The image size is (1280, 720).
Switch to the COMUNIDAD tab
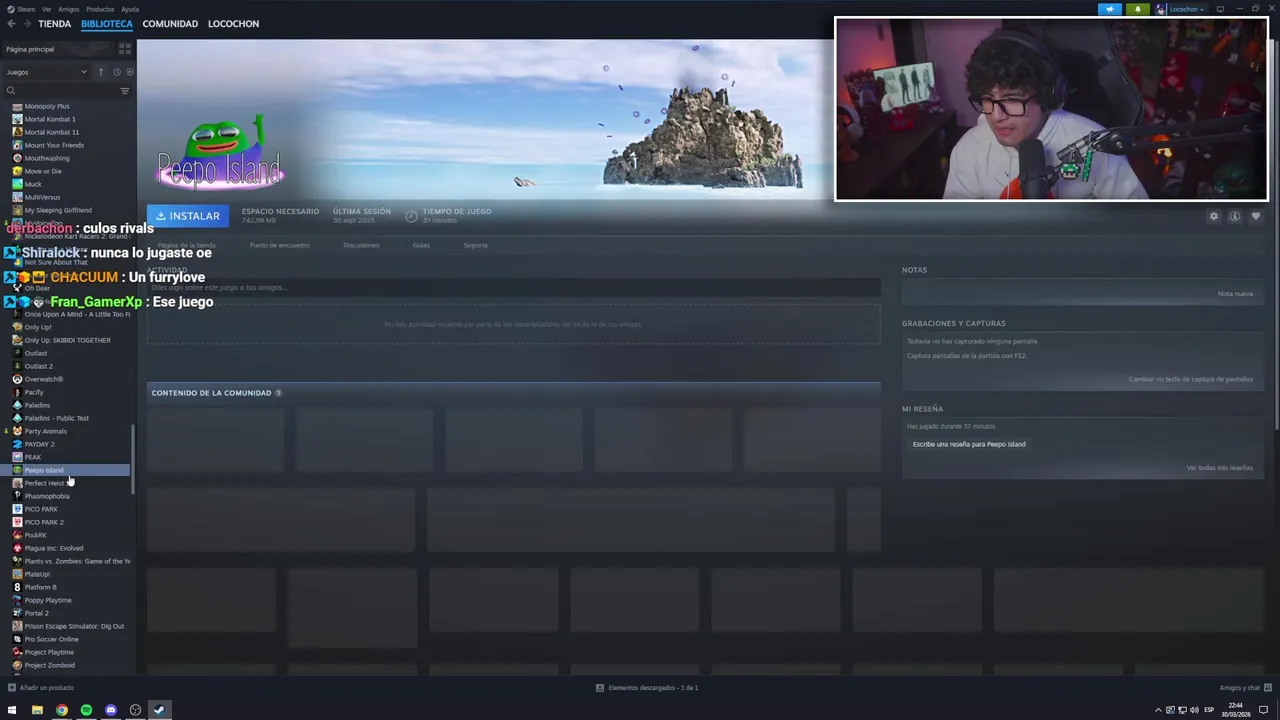tap(170, 23)
